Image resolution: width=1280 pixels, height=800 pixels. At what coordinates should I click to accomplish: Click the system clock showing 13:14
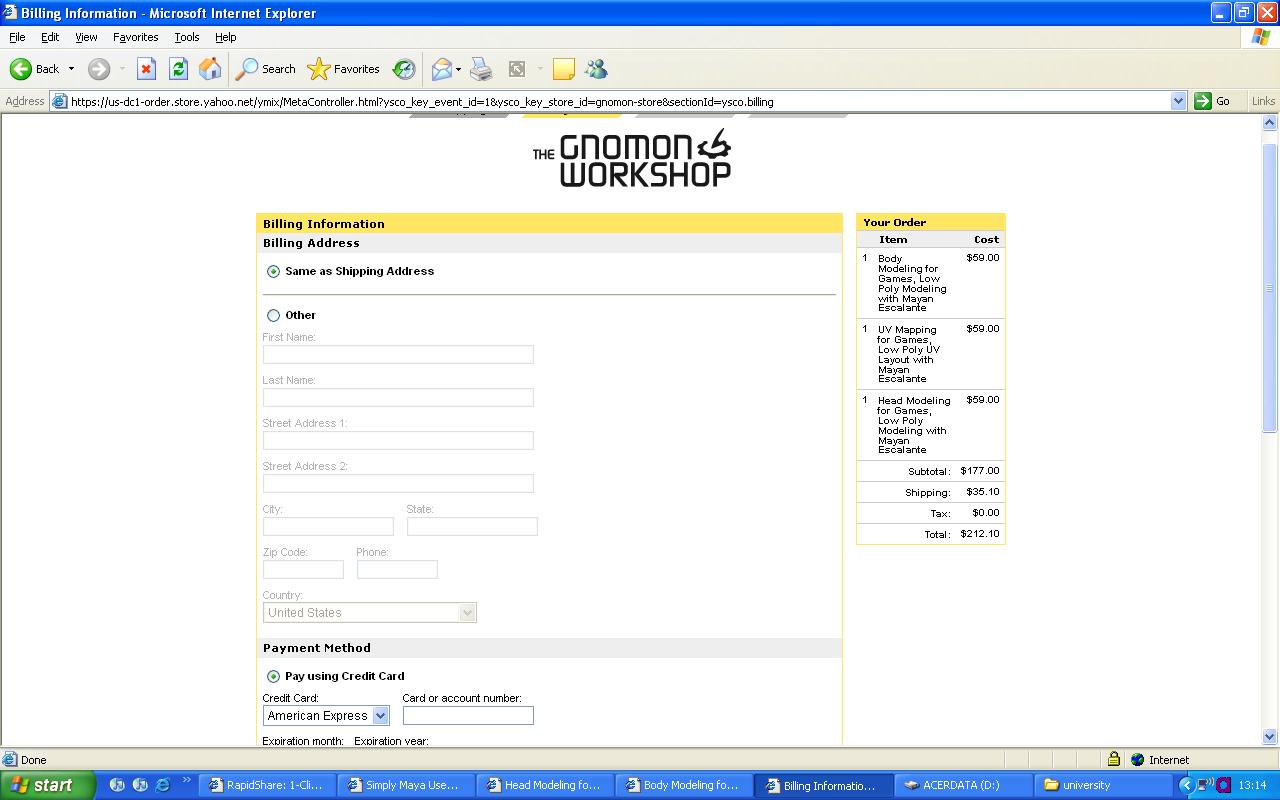[1252, 785]
